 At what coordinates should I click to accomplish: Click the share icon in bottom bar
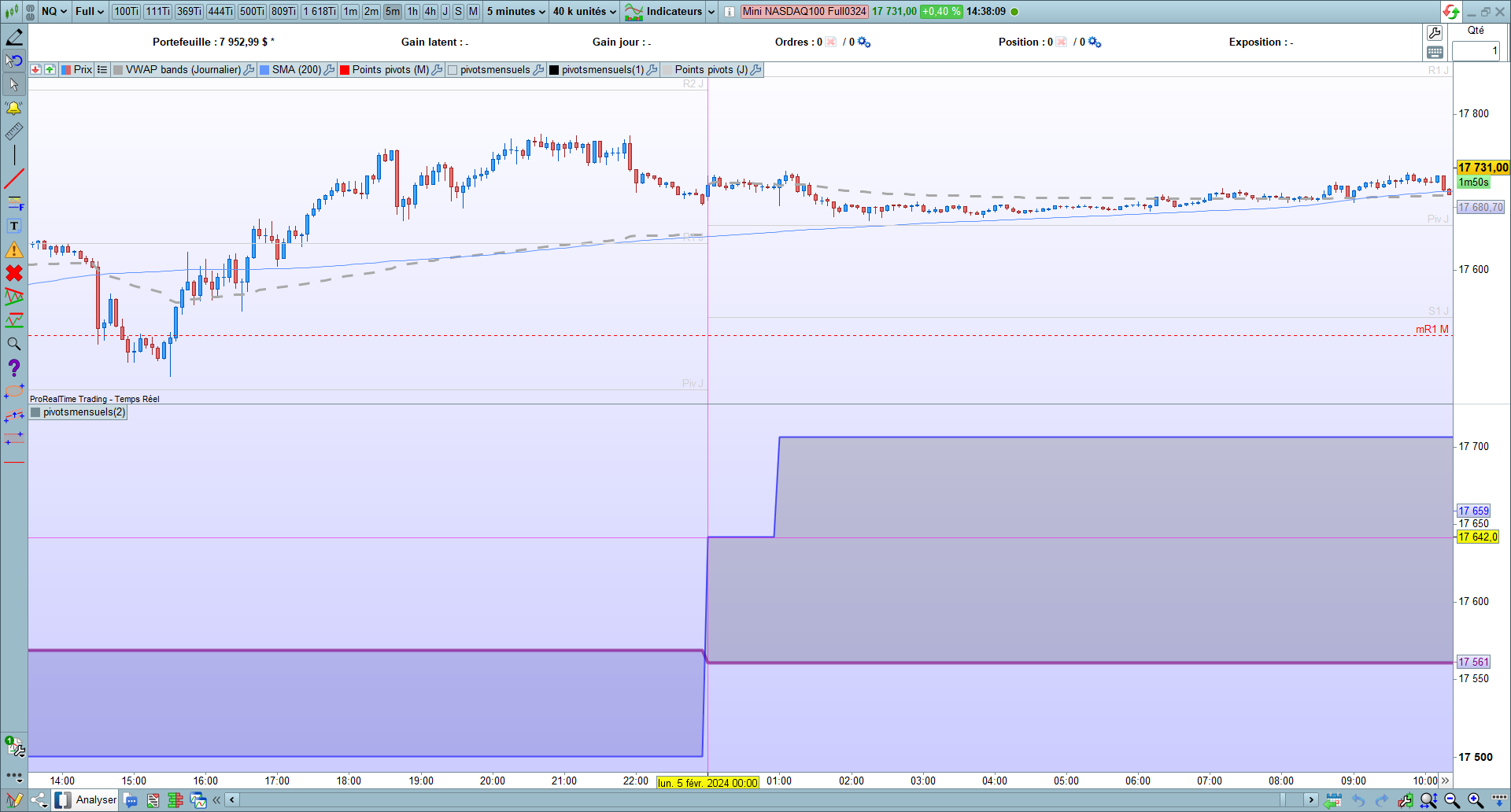[39, 801]
